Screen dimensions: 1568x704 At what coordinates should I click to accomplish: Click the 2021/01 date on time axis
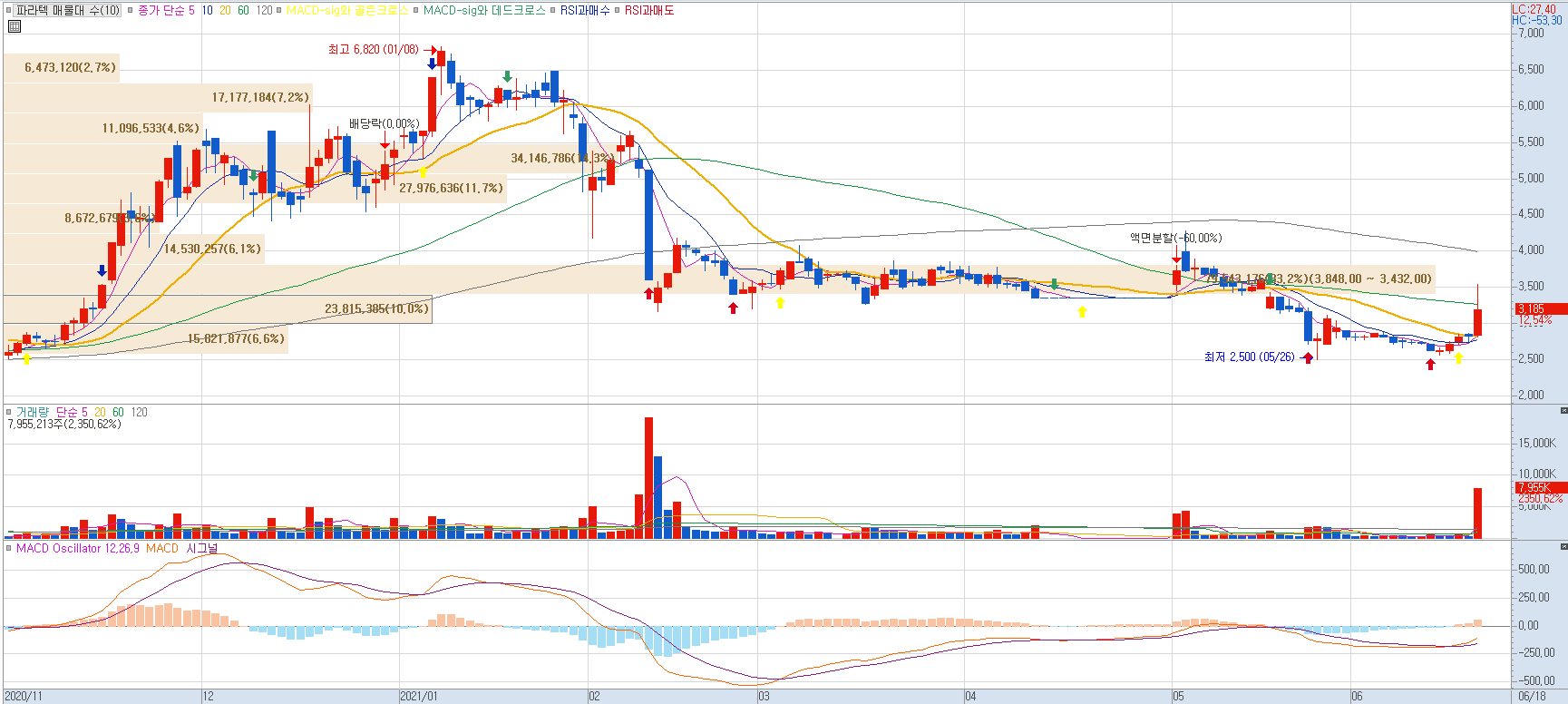click(418, 697)
